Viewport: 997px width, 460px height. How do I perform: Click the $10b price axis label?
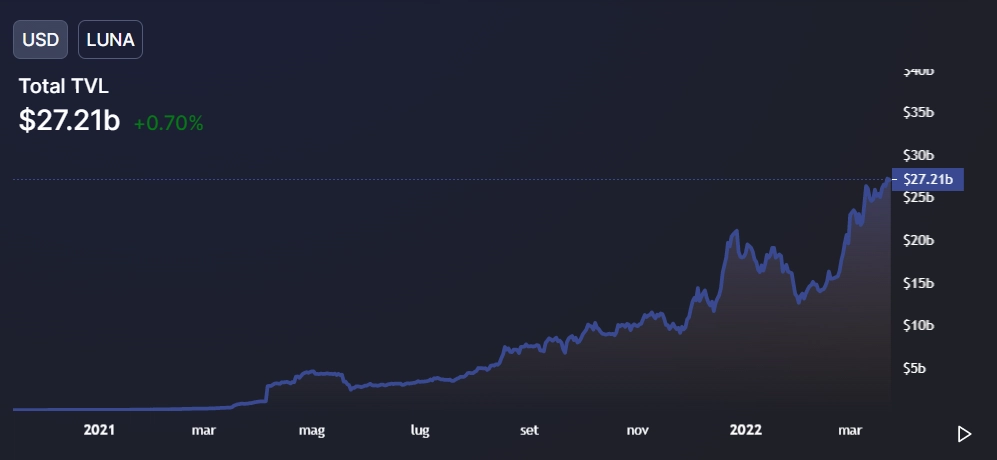click(917, 325)
